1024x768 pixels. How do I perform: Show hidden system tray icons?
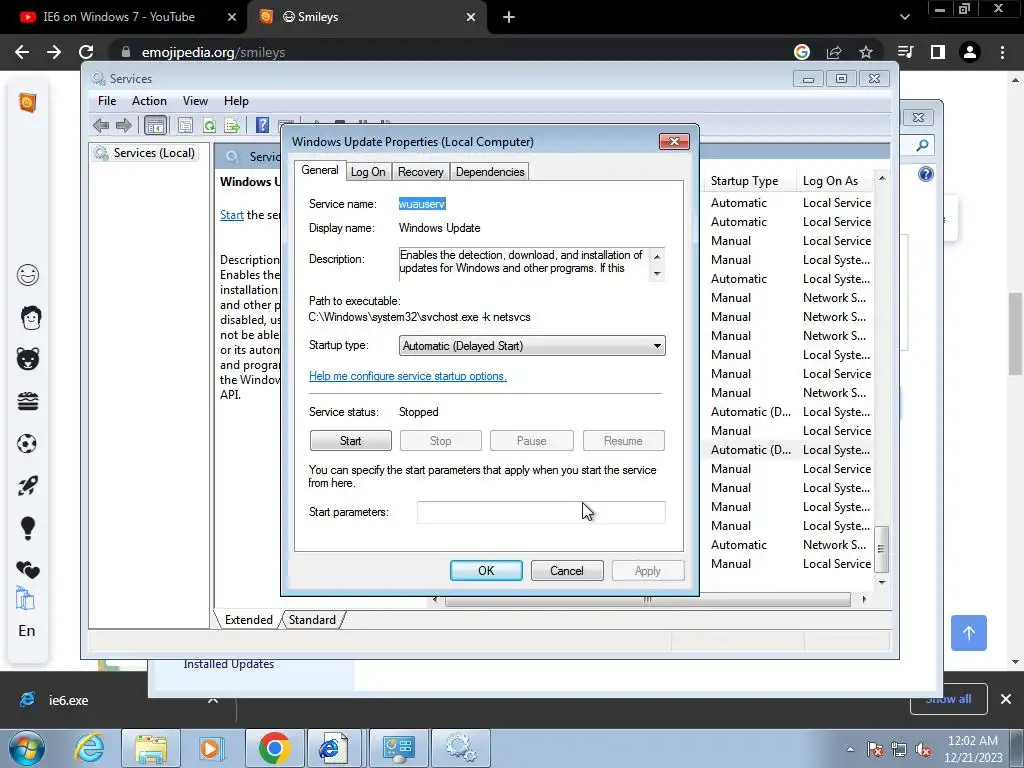850,749
